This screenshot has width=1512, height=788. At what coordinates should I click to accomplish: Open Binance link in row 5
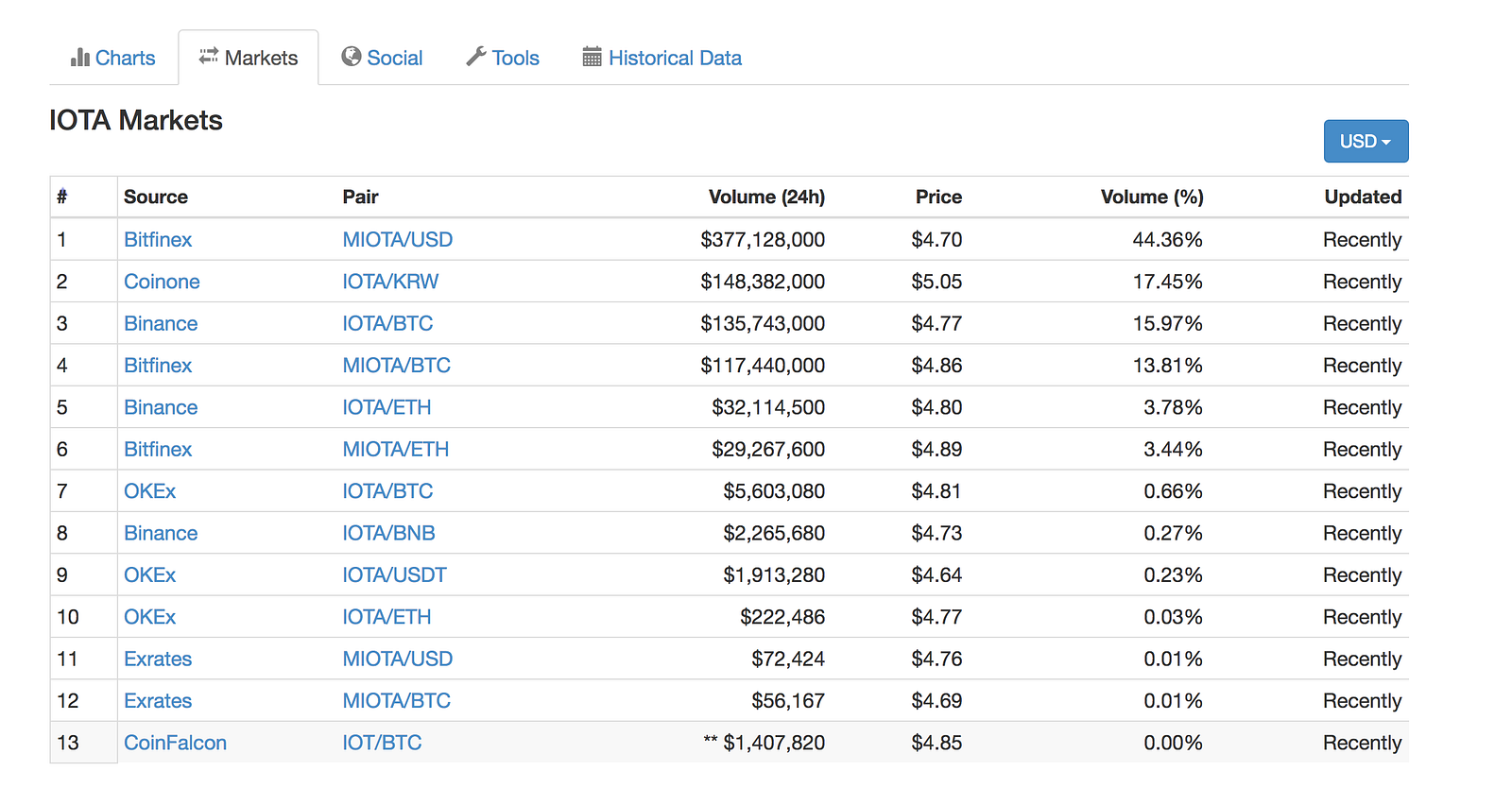[161, 407]
